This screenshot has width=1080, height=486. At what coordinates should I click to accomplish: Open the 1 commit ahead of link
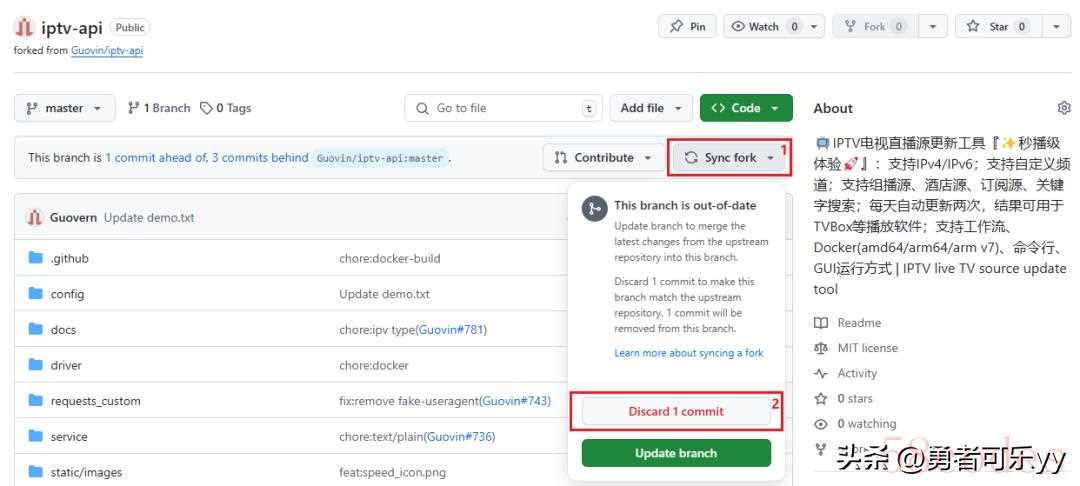coord(156,158)
